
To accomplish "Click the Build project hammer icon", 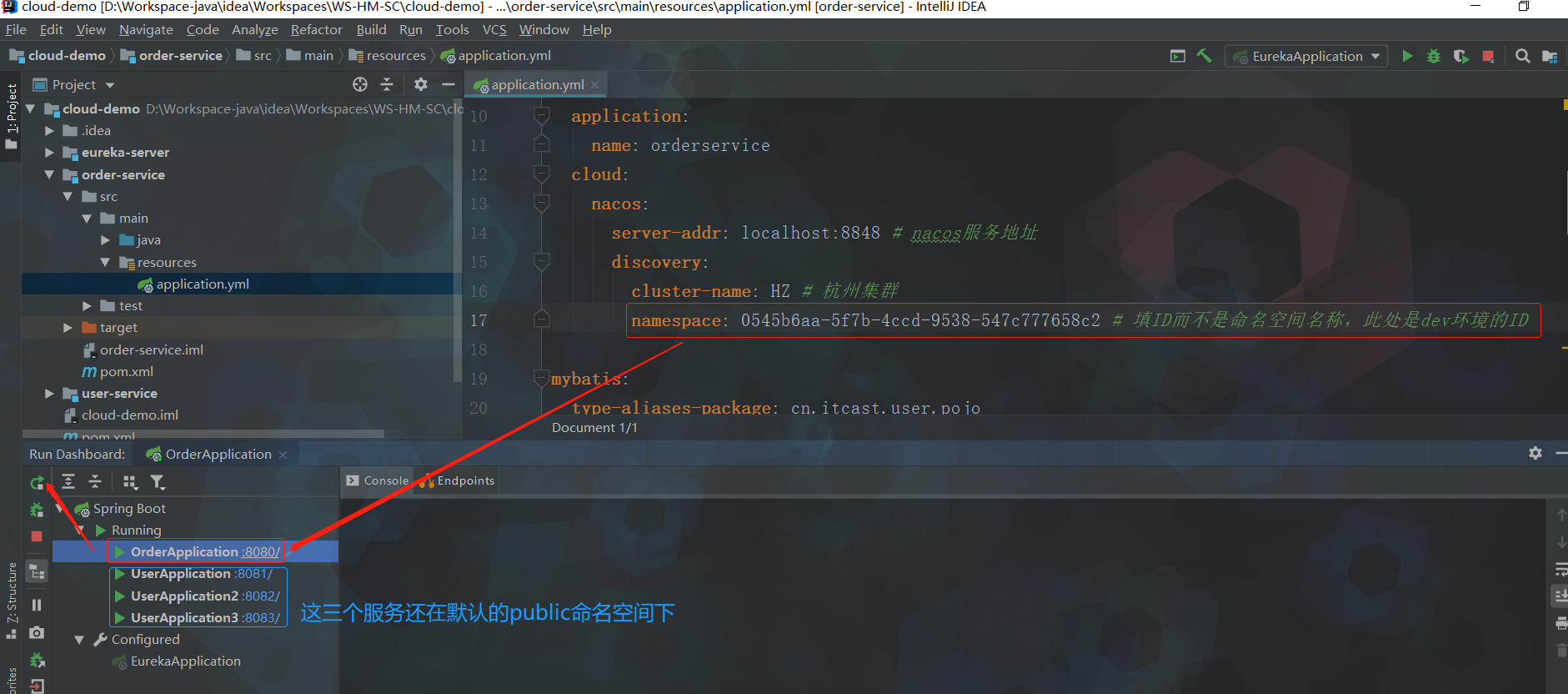I will (x=1204, y=56).
